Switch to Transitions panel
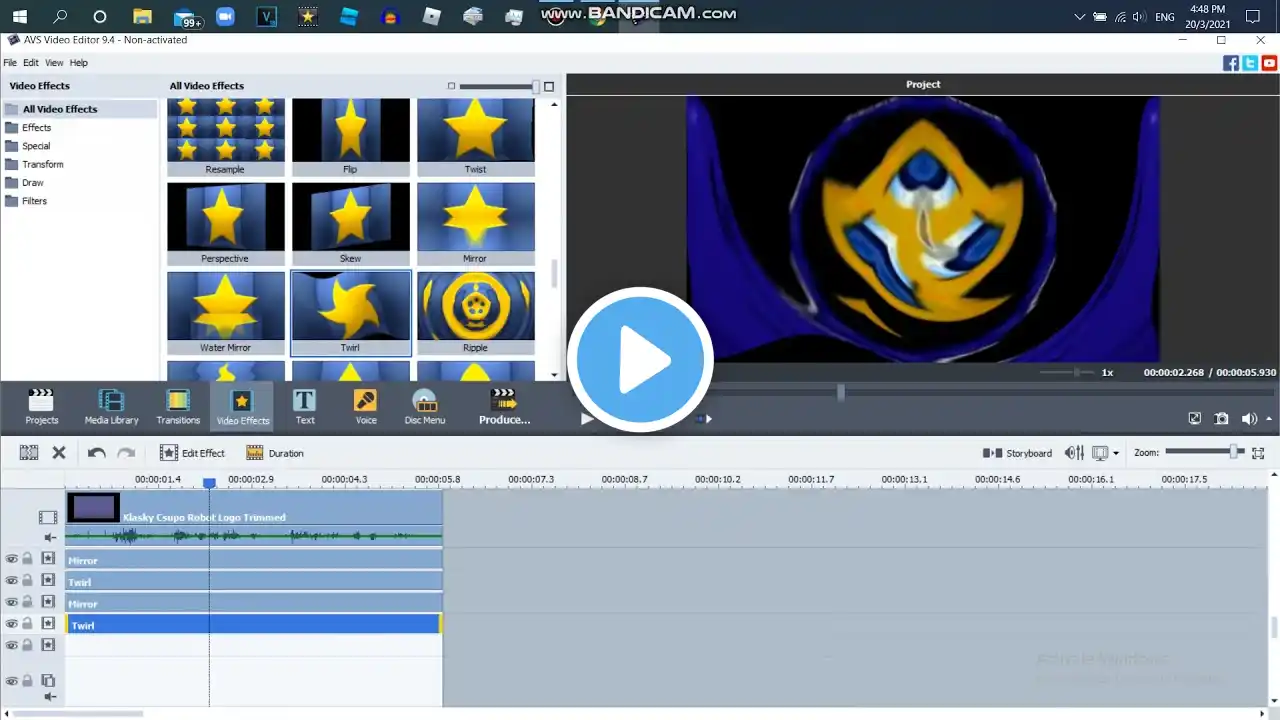The width and height of the screenshot is (1280, 720). tap(178, 407)
